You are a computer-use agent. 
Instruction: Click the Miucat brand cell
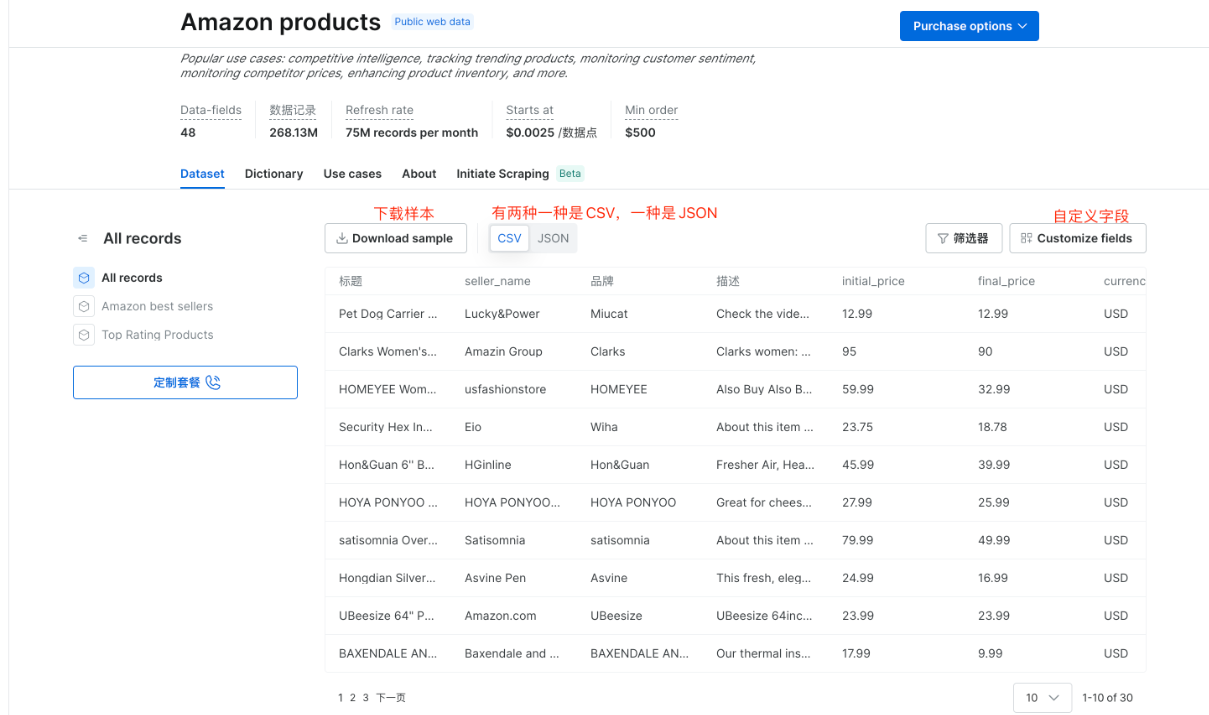tap(609, 314)
